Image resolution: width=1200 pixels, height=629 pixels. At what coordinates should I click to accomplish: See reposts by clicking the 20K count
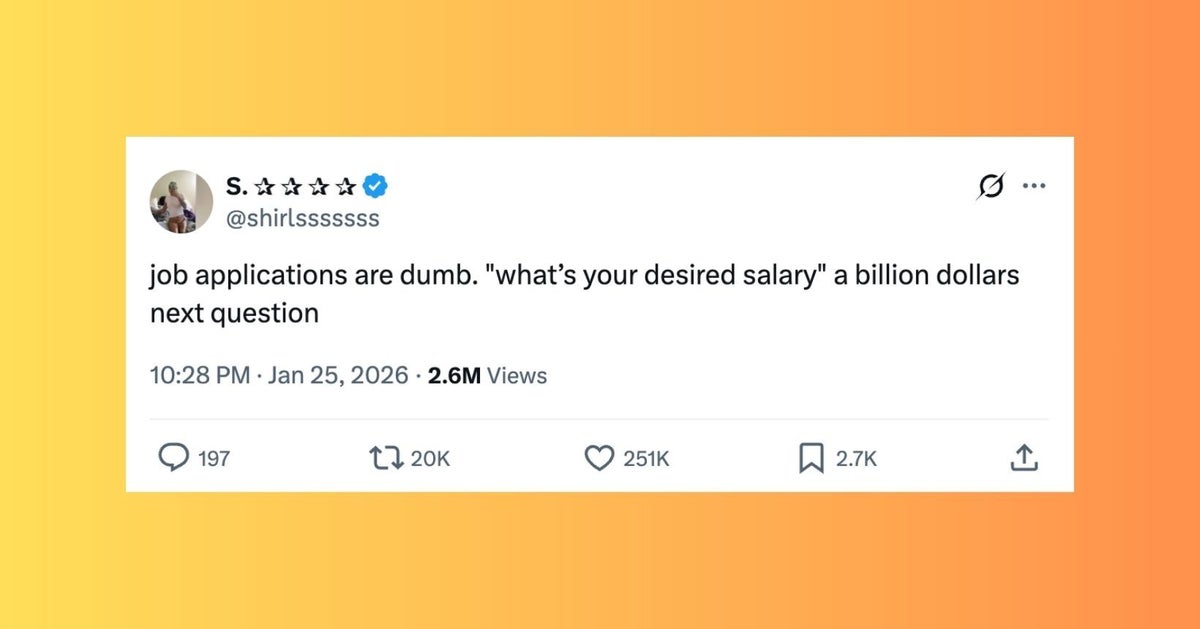tap(430, 458)
